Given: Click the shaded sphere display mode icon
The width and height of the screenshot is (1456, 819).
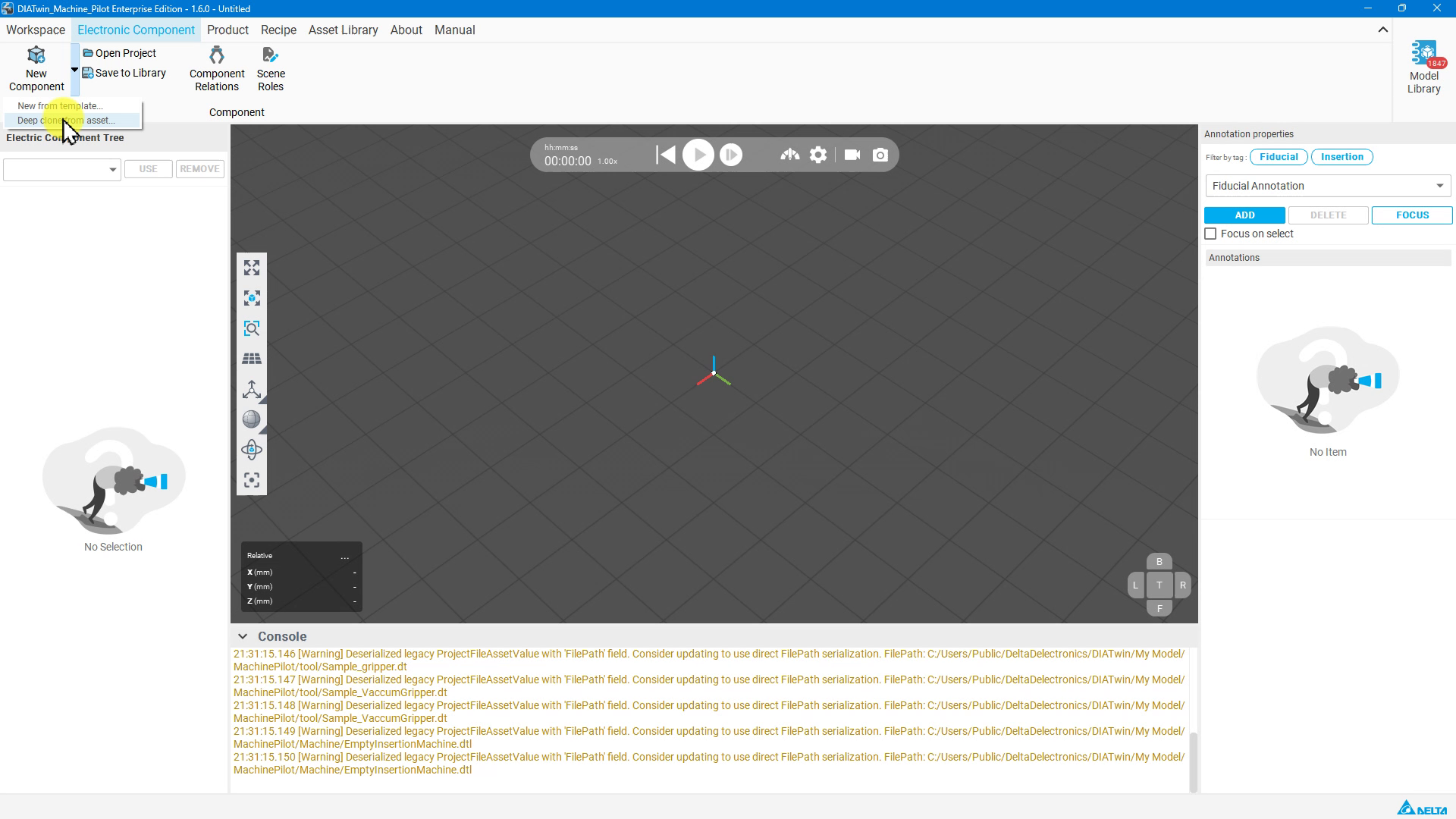Looking at the screenshot, I should click(x=252, y=419).
